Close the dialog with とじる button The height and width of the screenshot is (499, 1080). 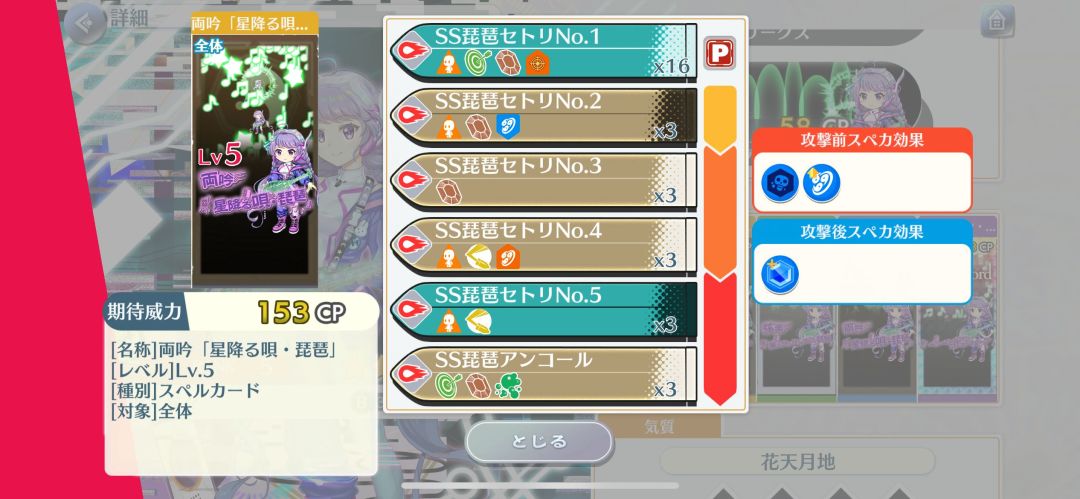(539, 441)
